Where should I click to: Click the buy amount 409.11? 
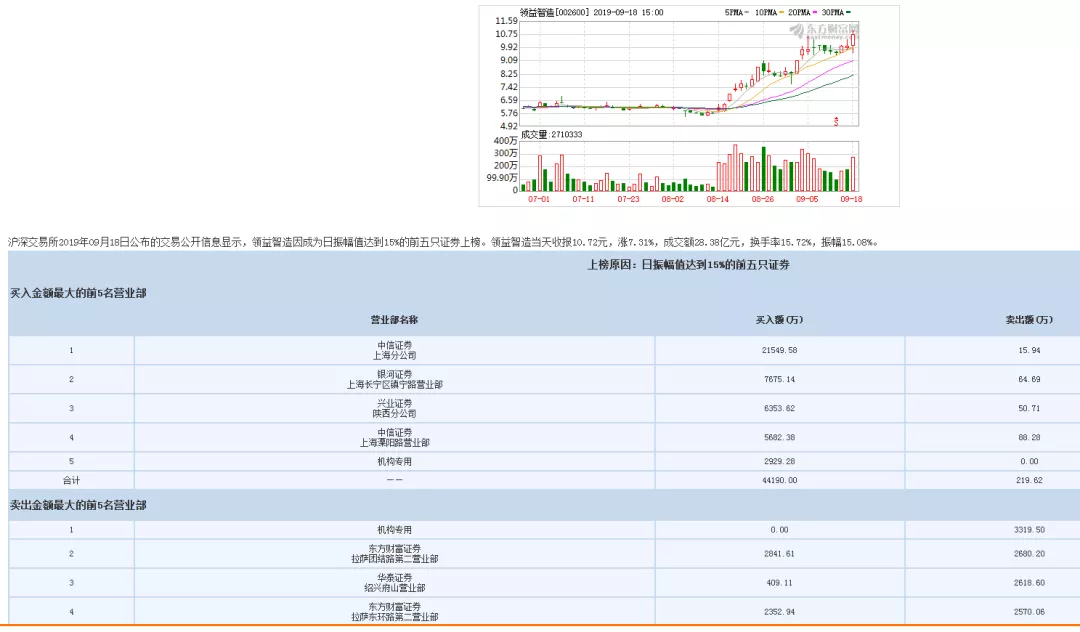click(779, 583)
